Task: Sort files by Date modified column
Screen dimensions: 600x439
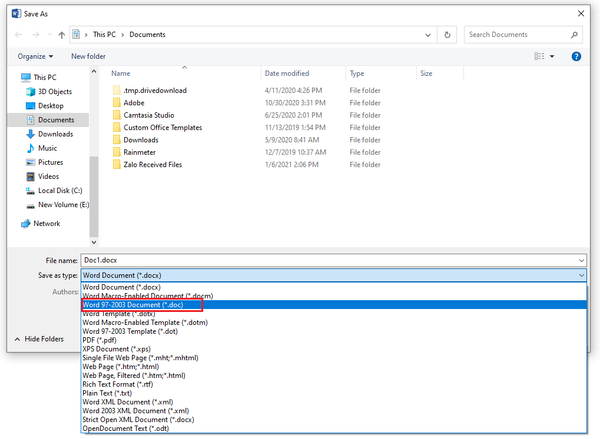Action: (x=287, y=74)
